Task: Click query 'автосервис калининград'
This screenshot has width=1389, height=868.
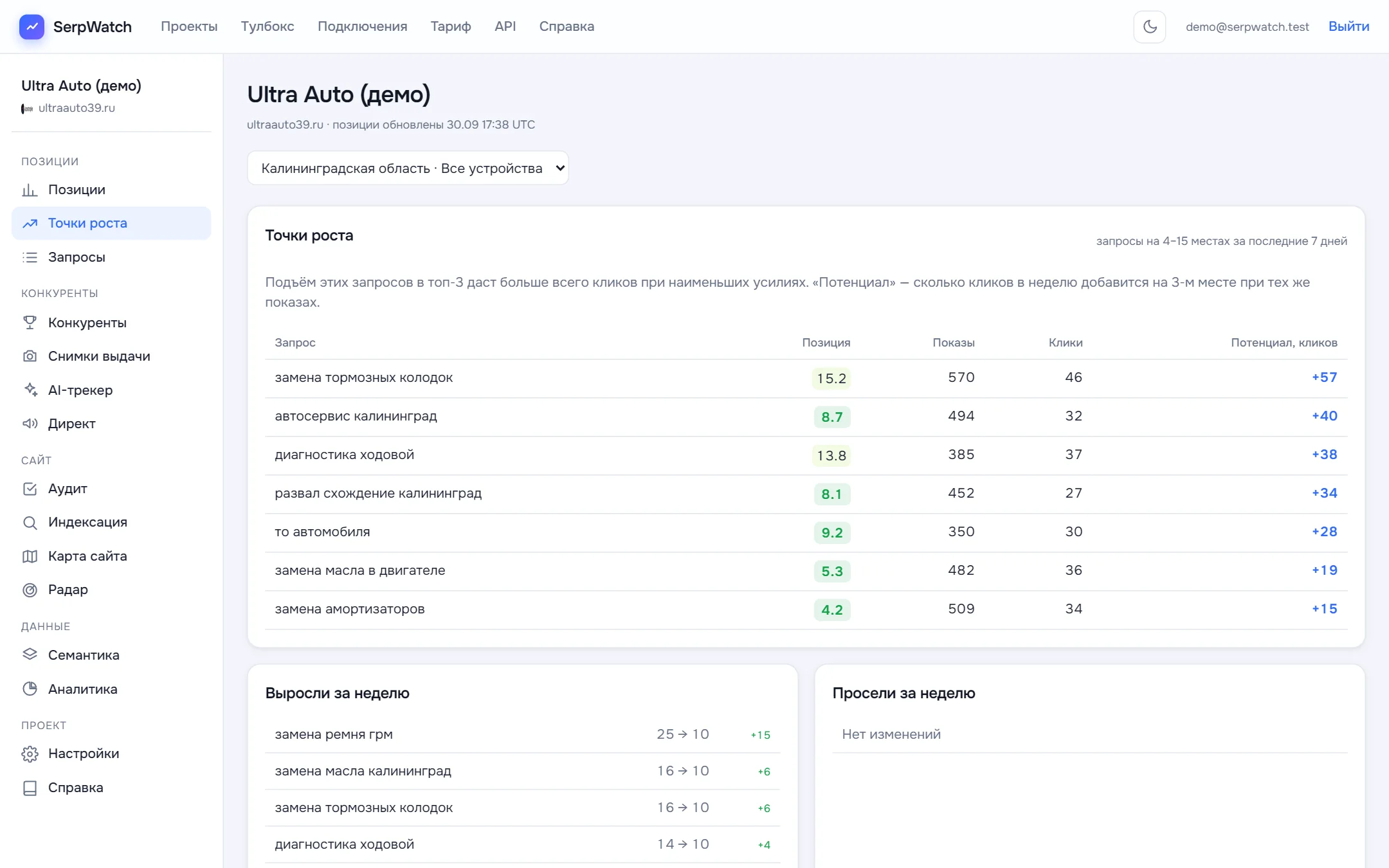Action: tap(356, 416)
